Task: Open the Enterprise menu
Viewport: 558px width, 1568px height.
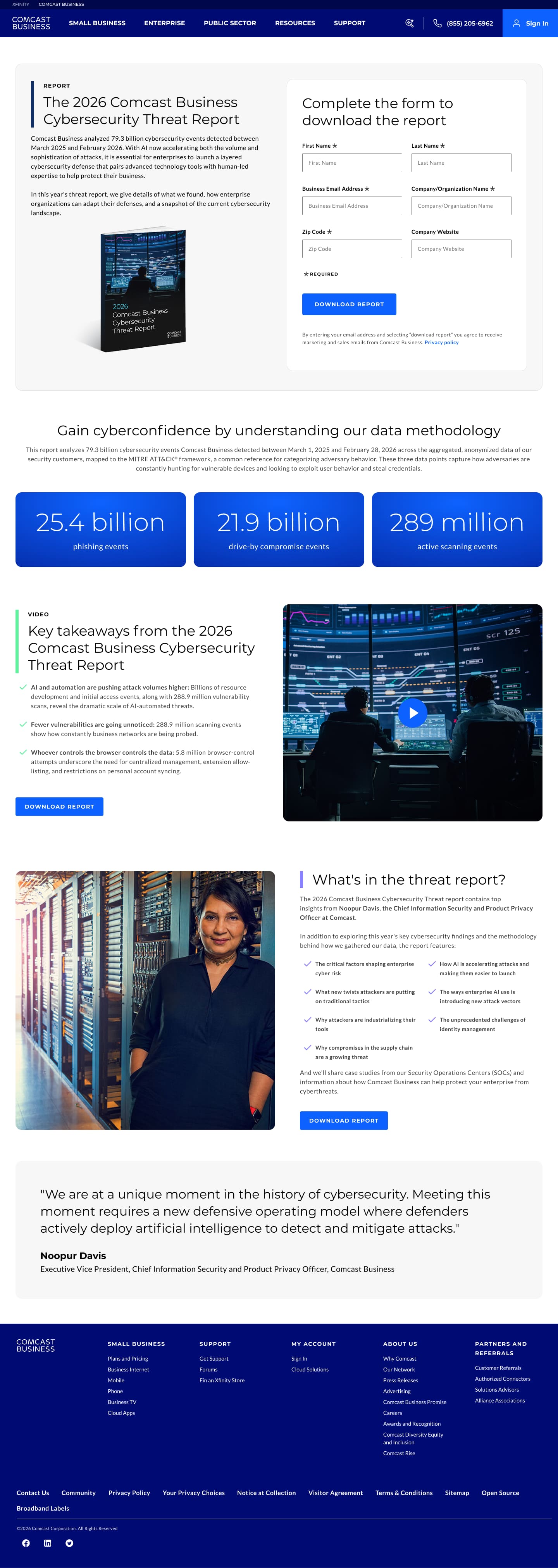Action: point(164,23)
